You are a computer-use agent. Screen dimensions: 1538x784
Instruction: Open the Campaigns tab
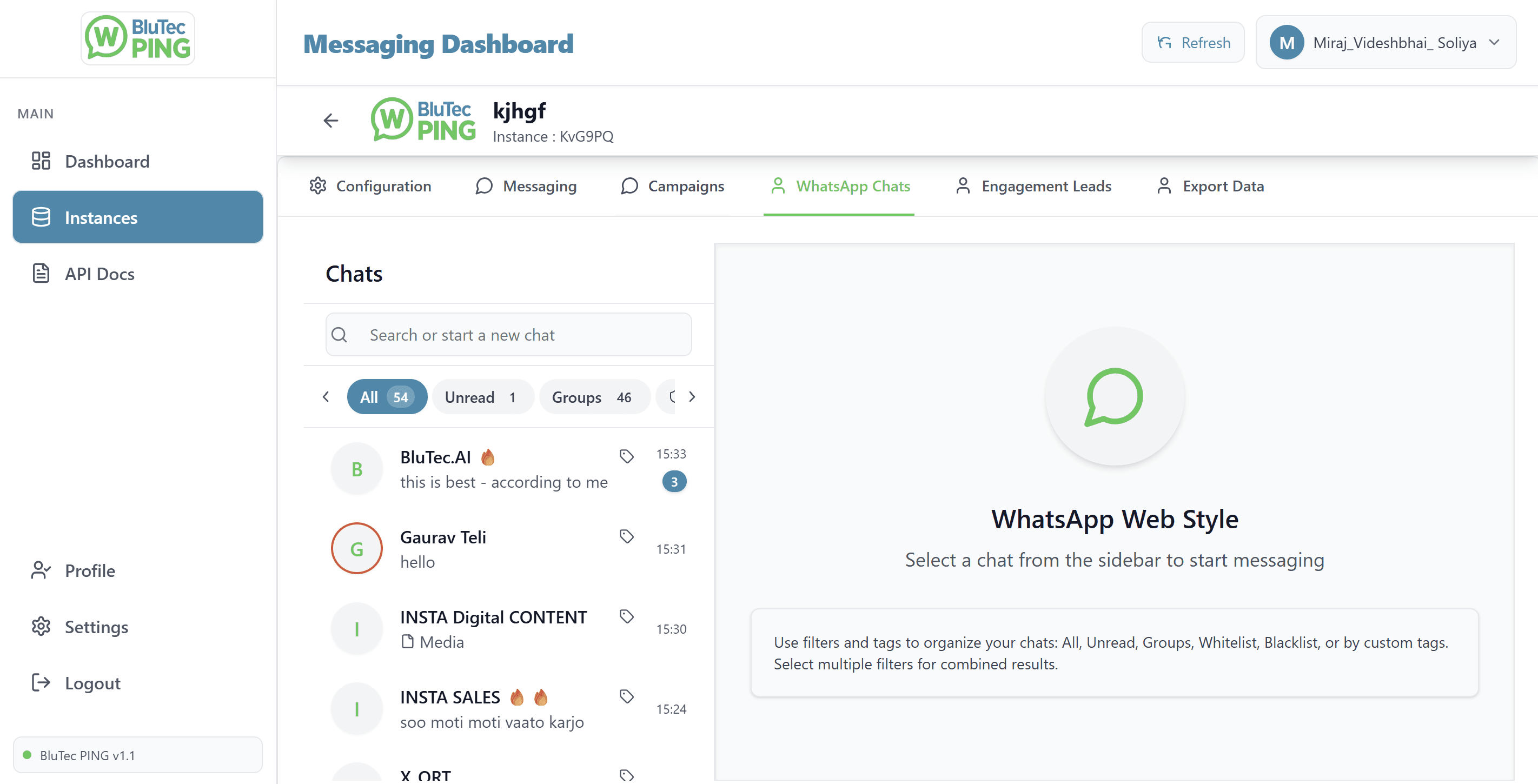click(x=673, y=187)
